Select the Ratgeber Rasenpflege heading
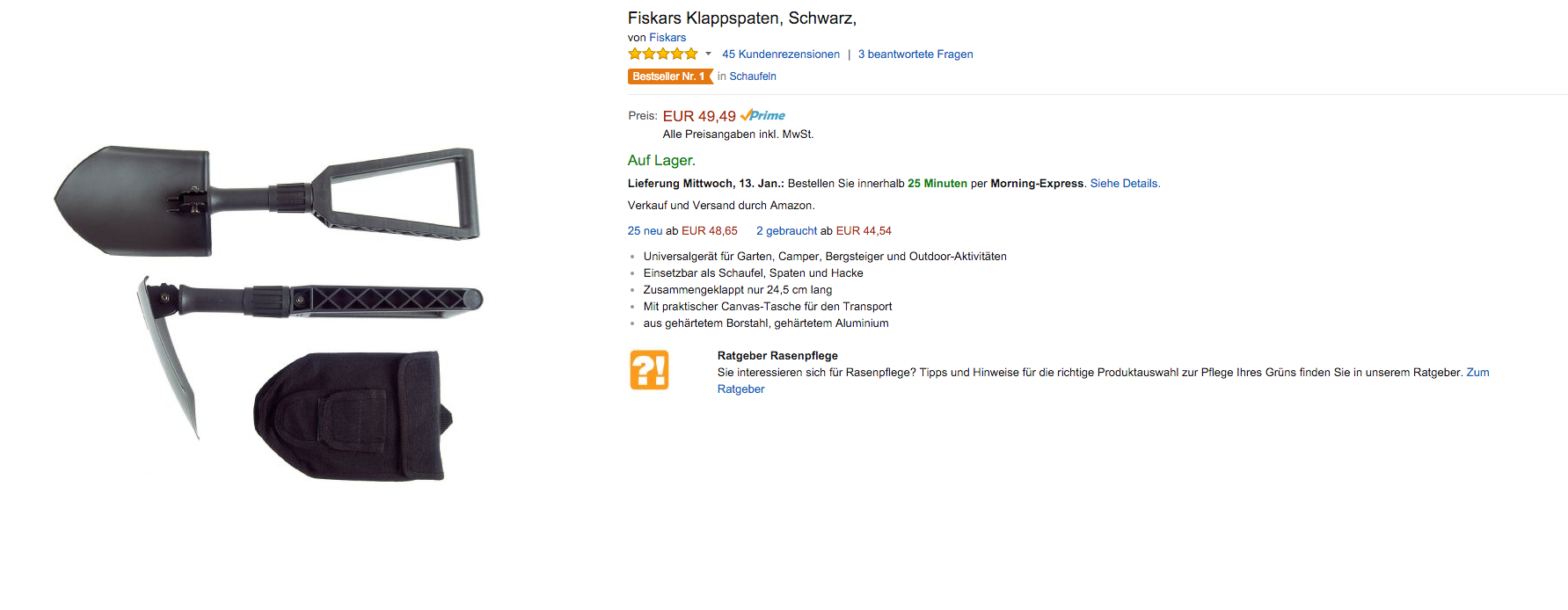The width and height of the screenshot is (1568, 610). click(x=777, y=356)
